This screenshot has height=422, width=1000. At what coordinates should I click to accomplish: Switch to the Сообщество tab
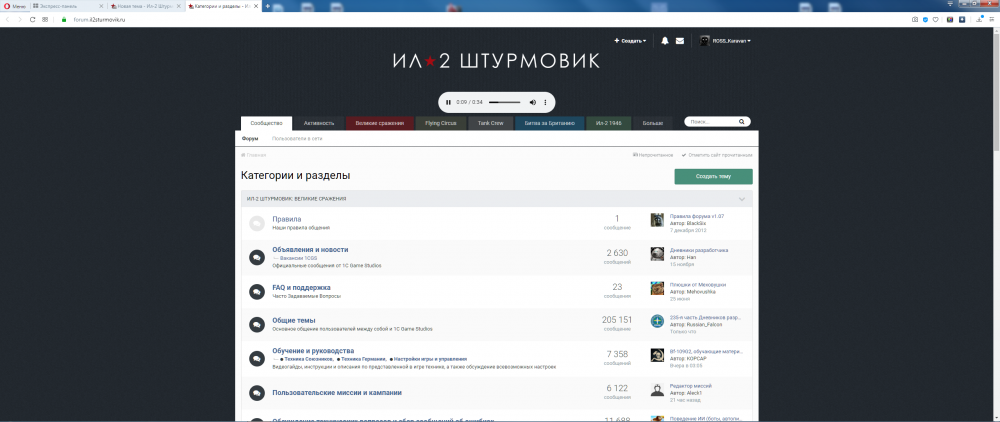[267, 123]
